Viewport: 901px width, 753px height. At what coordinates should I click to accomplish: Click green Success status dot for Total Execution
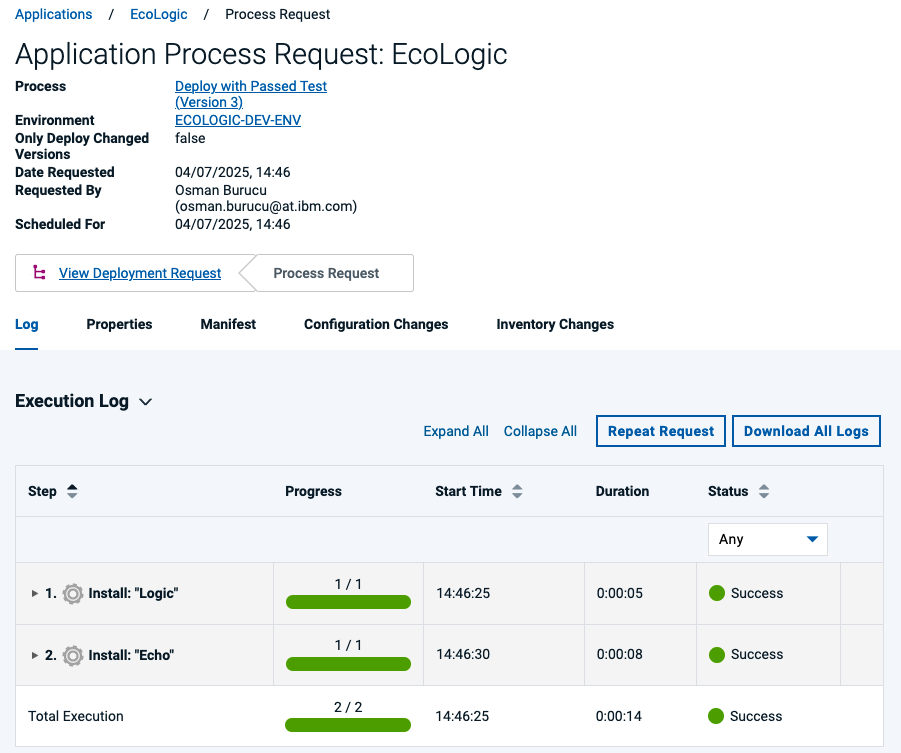[x=716, y=716]
